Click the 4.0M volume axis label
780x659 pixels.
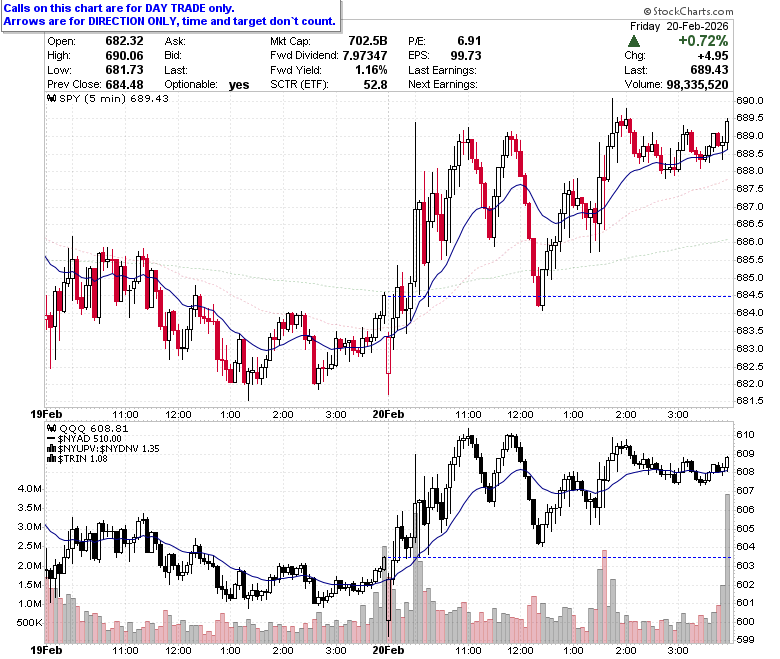[x=30, y=489]
